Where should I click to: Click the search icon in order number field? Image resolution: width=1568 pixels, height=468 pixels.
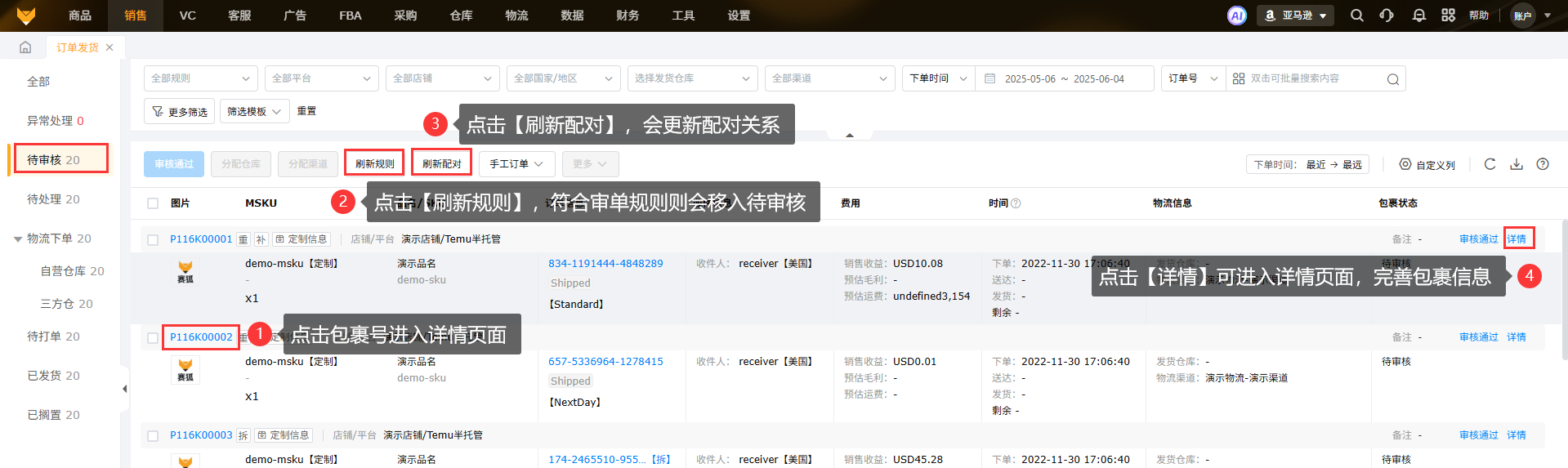[x=1393, y=79]
